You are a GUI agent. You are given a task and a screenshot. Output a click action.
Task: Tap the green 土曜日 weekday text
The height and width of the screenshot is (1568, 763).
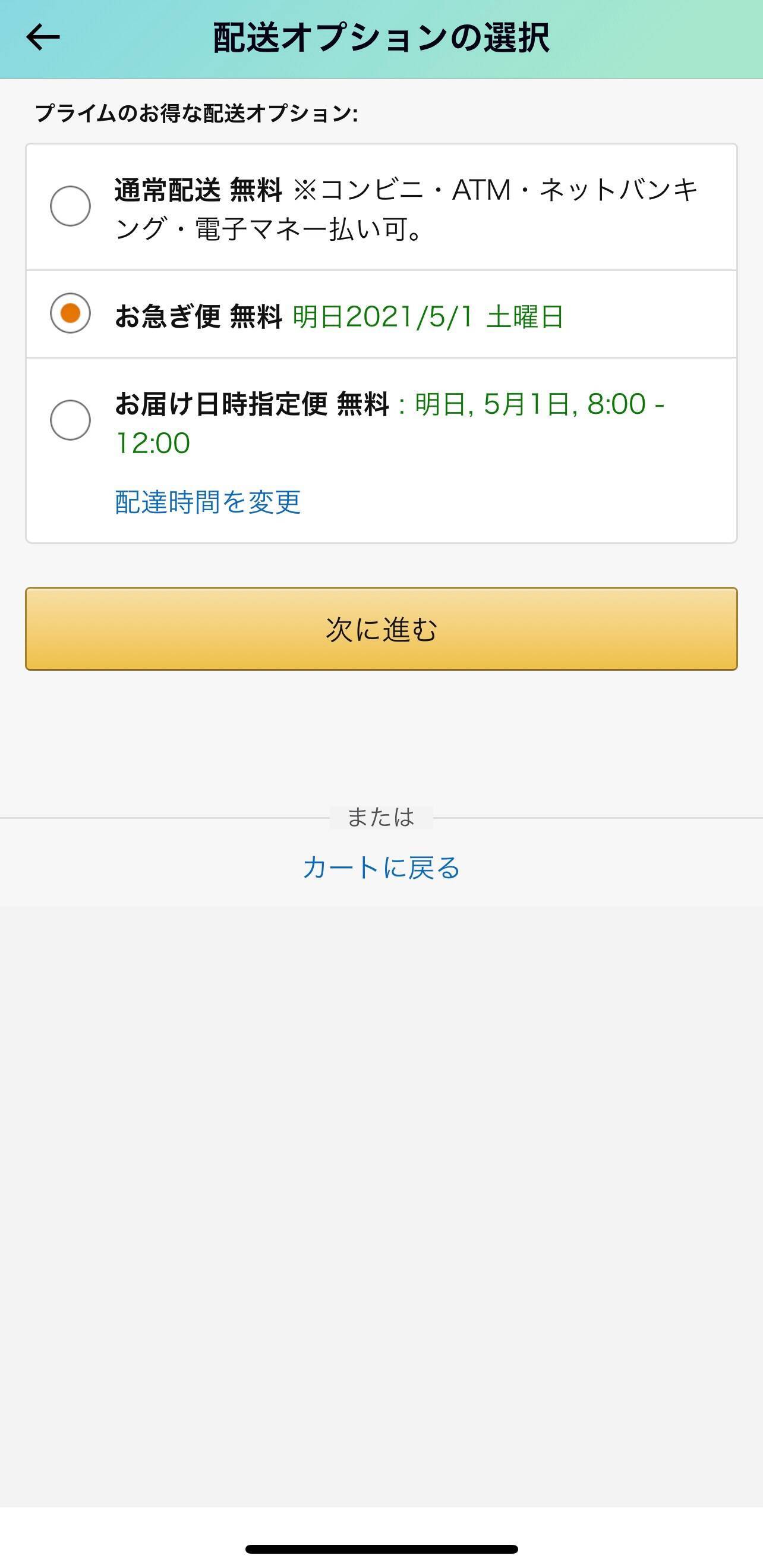pos(525,316)
